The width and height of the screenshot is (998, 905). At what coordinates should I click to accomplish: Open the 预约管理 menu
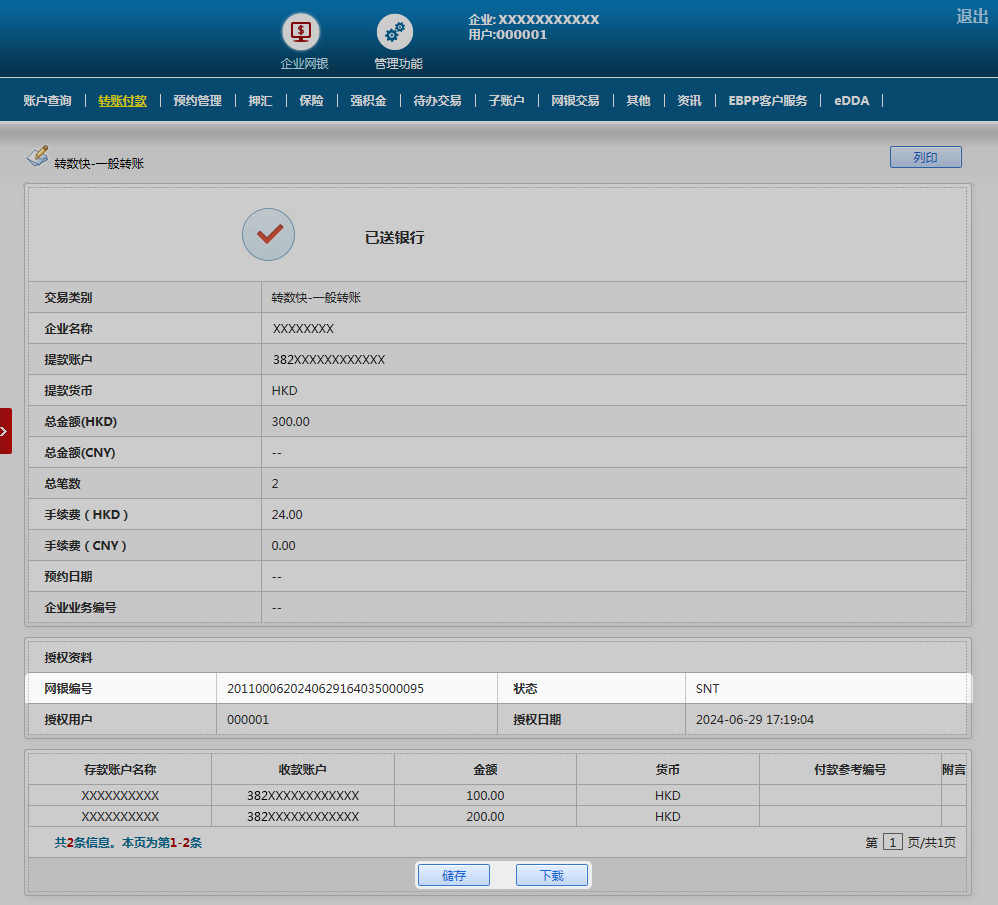[197, 101]
